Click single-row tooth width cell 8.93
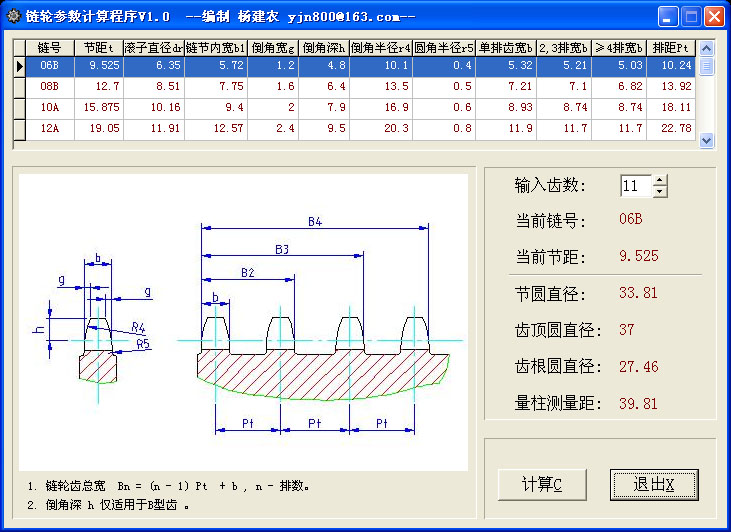The height and width of the screenshot is (532, 731). tap(506, 108)
